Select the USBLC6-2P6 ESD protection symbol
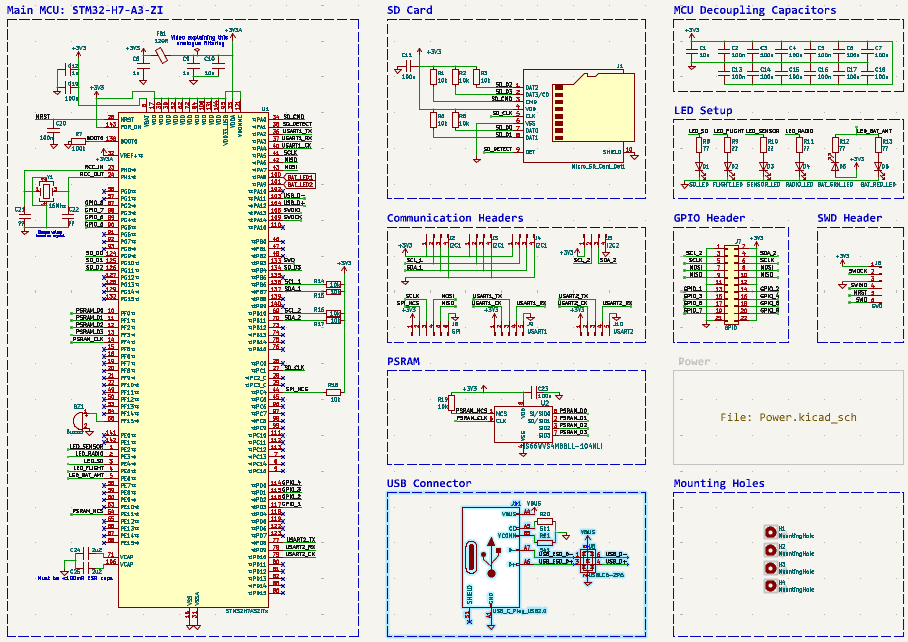The image size is (908, 642). (x=588, y=561)
